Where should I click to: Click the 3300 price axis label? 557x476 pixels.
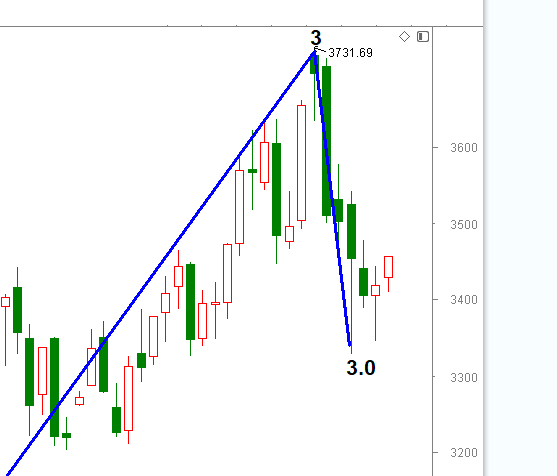[464, 378]
